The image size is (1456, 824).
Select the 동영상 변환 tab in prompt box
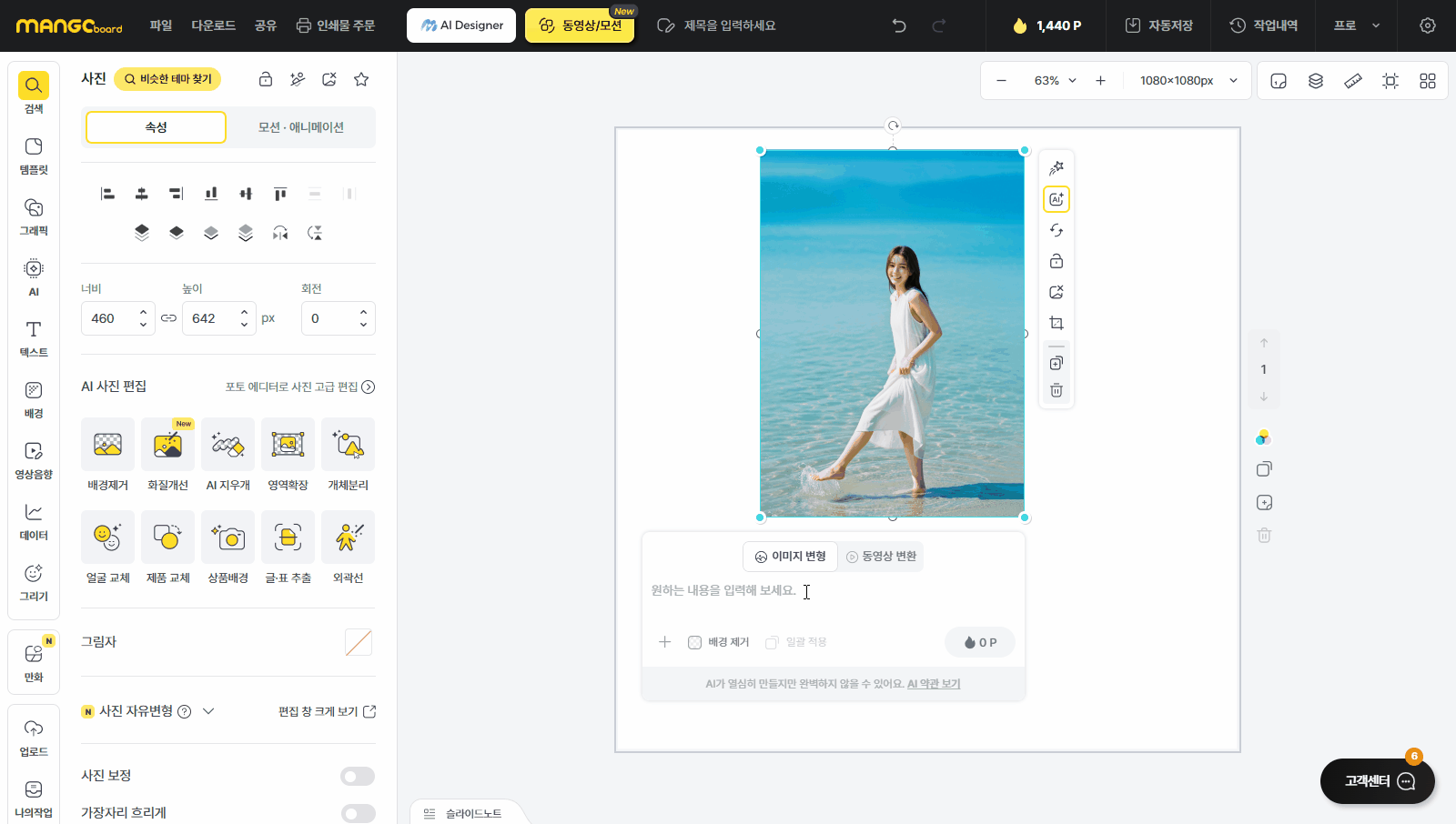coord(881,557)
